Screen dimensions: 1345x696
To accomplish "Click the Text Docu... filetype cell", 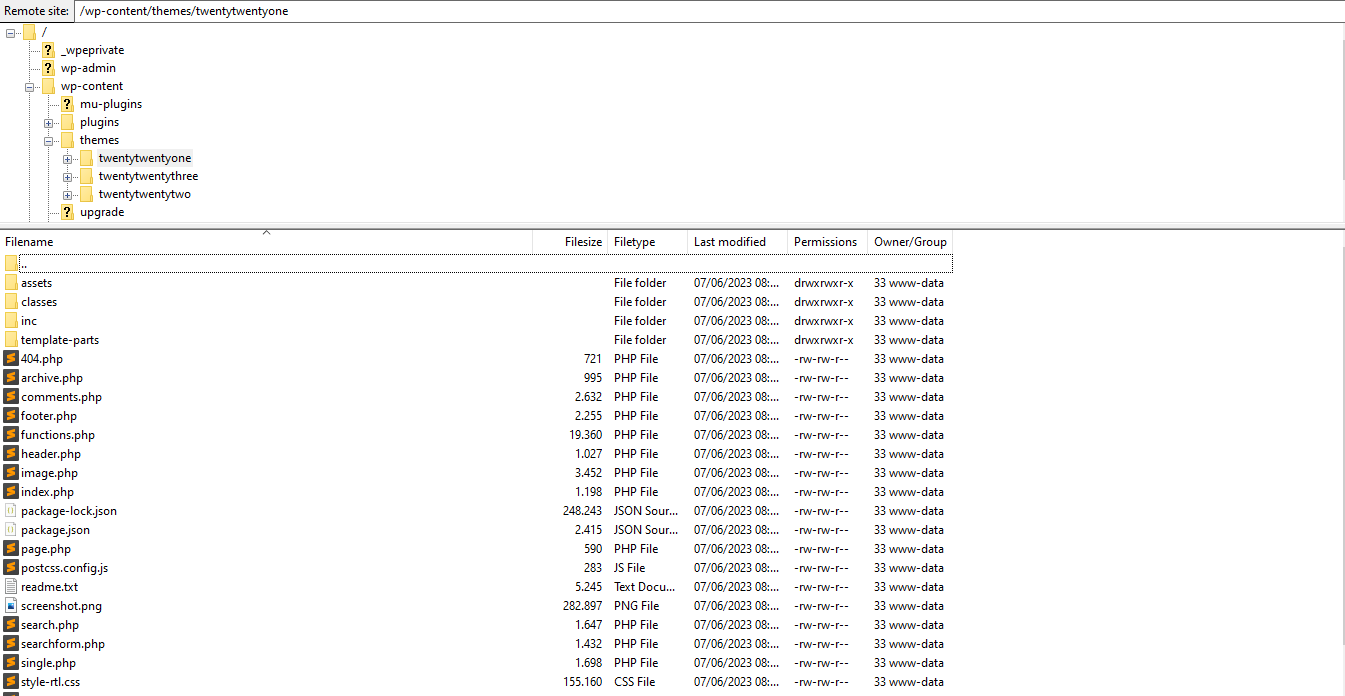I will tap(646, 587).
